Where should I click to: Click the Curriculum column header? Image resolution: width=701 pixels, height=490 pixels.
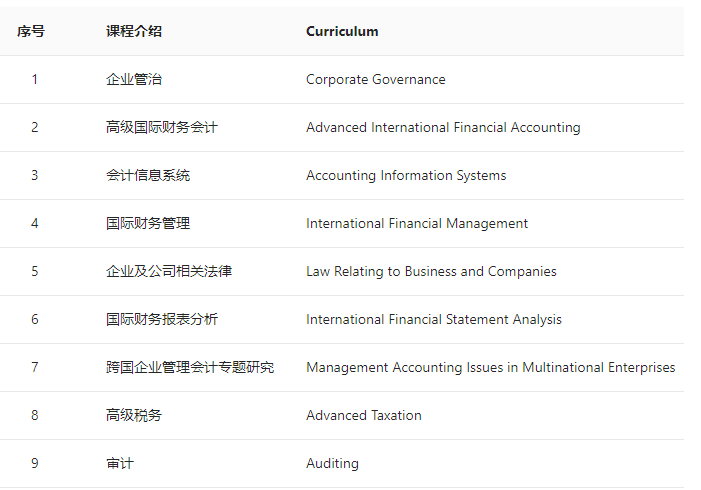tap(342, 31)
